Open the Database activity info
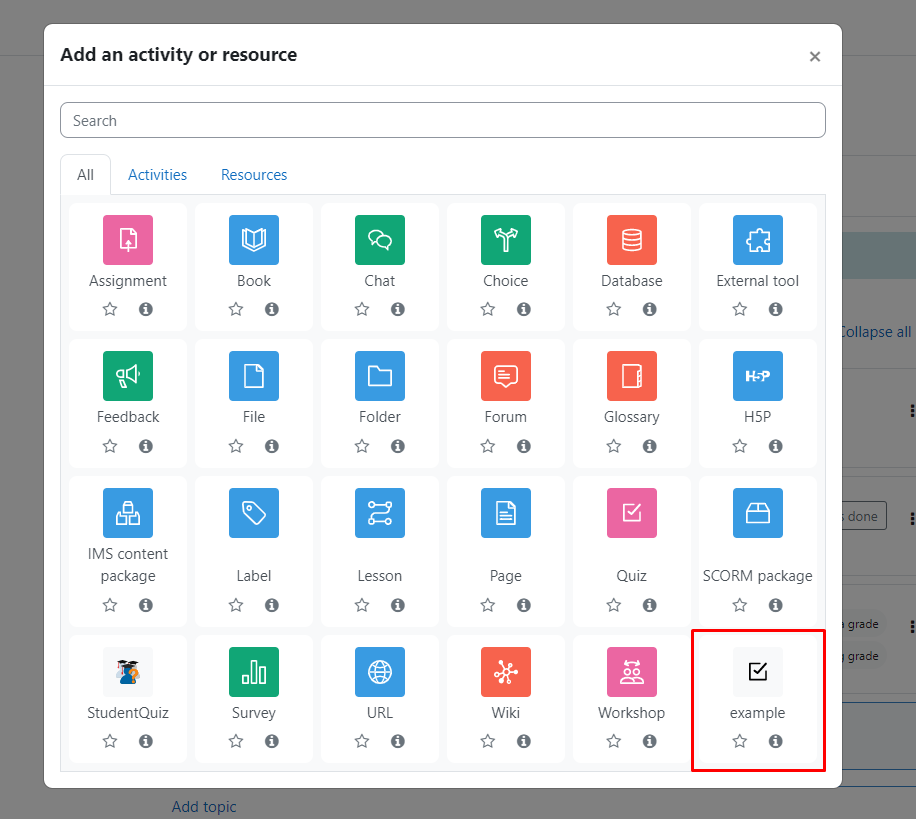The height and width of the screenshot is (819, 916). [x=650, y=309]
